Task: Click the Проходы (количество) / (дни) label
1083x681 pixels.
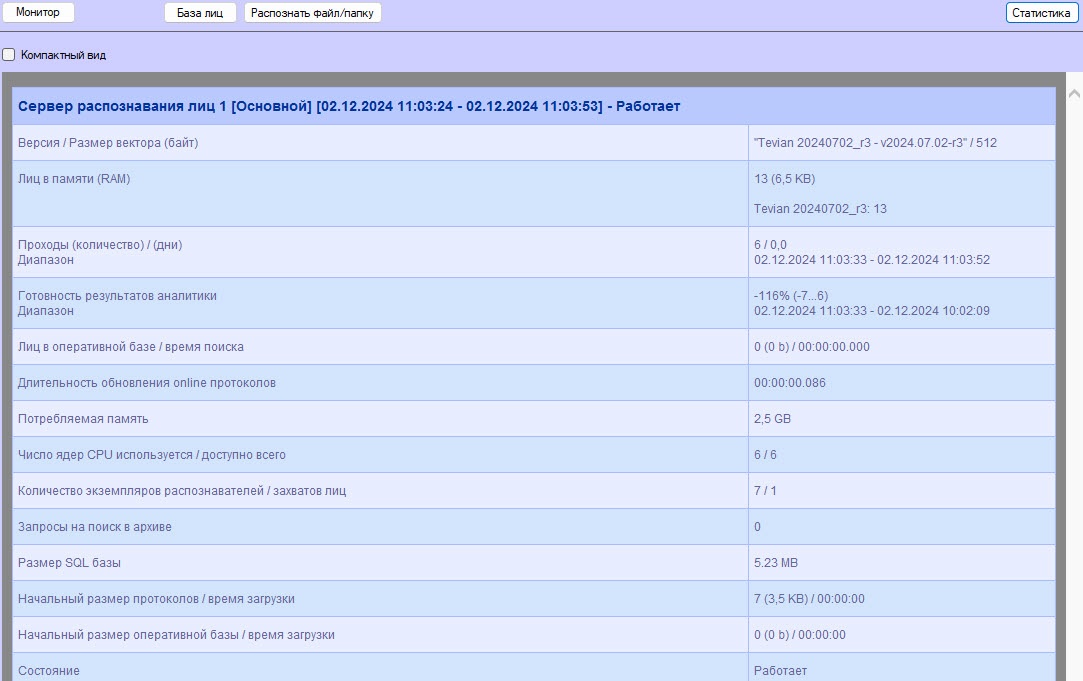Action: tap(100, 245)
